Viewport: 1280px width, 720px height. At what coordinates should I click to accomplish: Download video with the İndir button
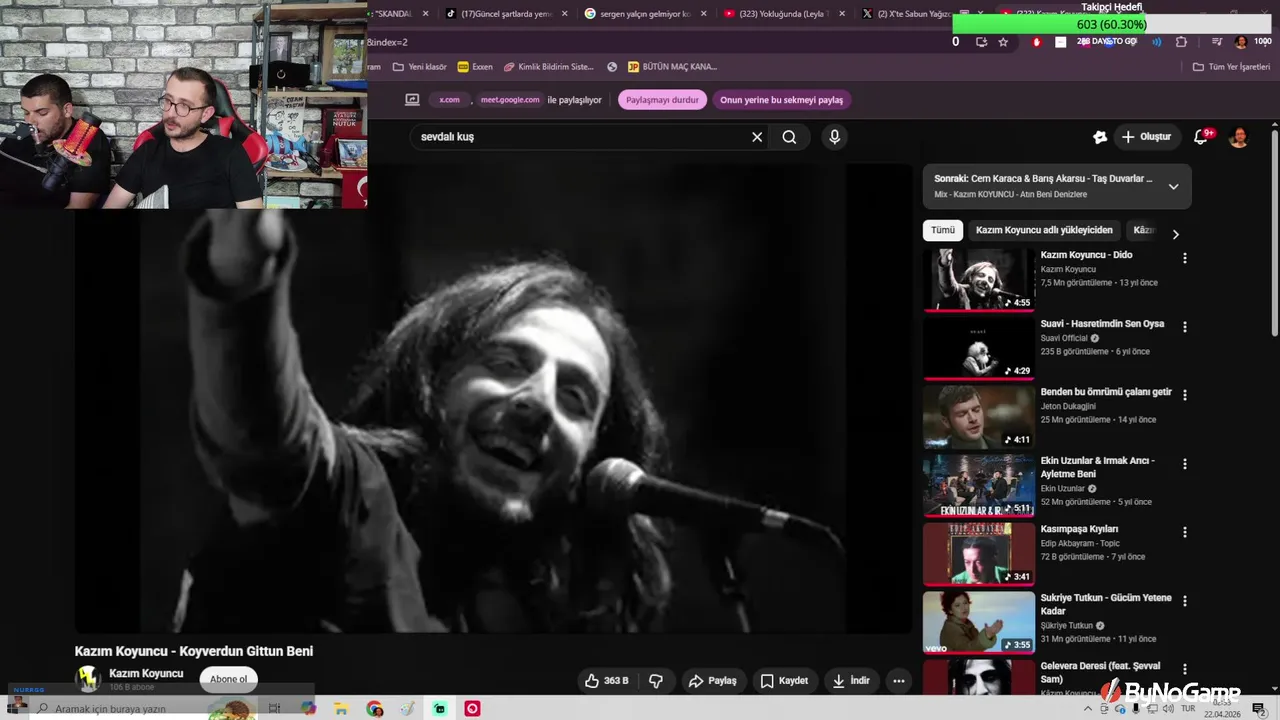[851, 681]
